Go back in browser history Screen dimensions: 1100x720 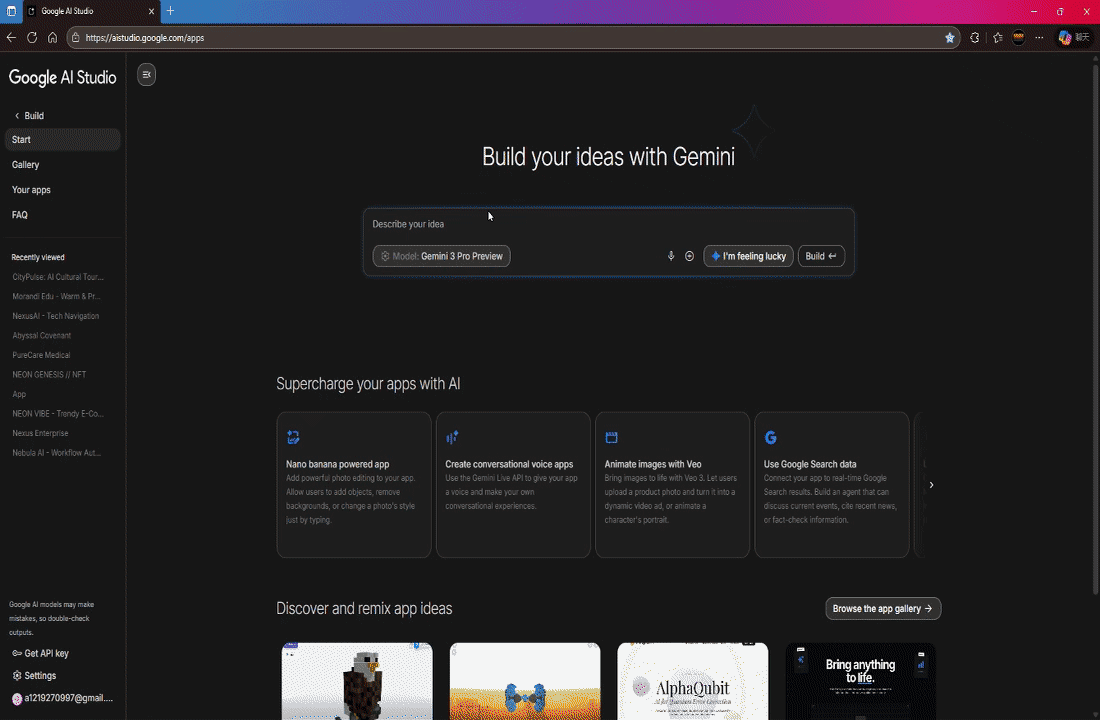pyautogui.click(x=11, y=38)
